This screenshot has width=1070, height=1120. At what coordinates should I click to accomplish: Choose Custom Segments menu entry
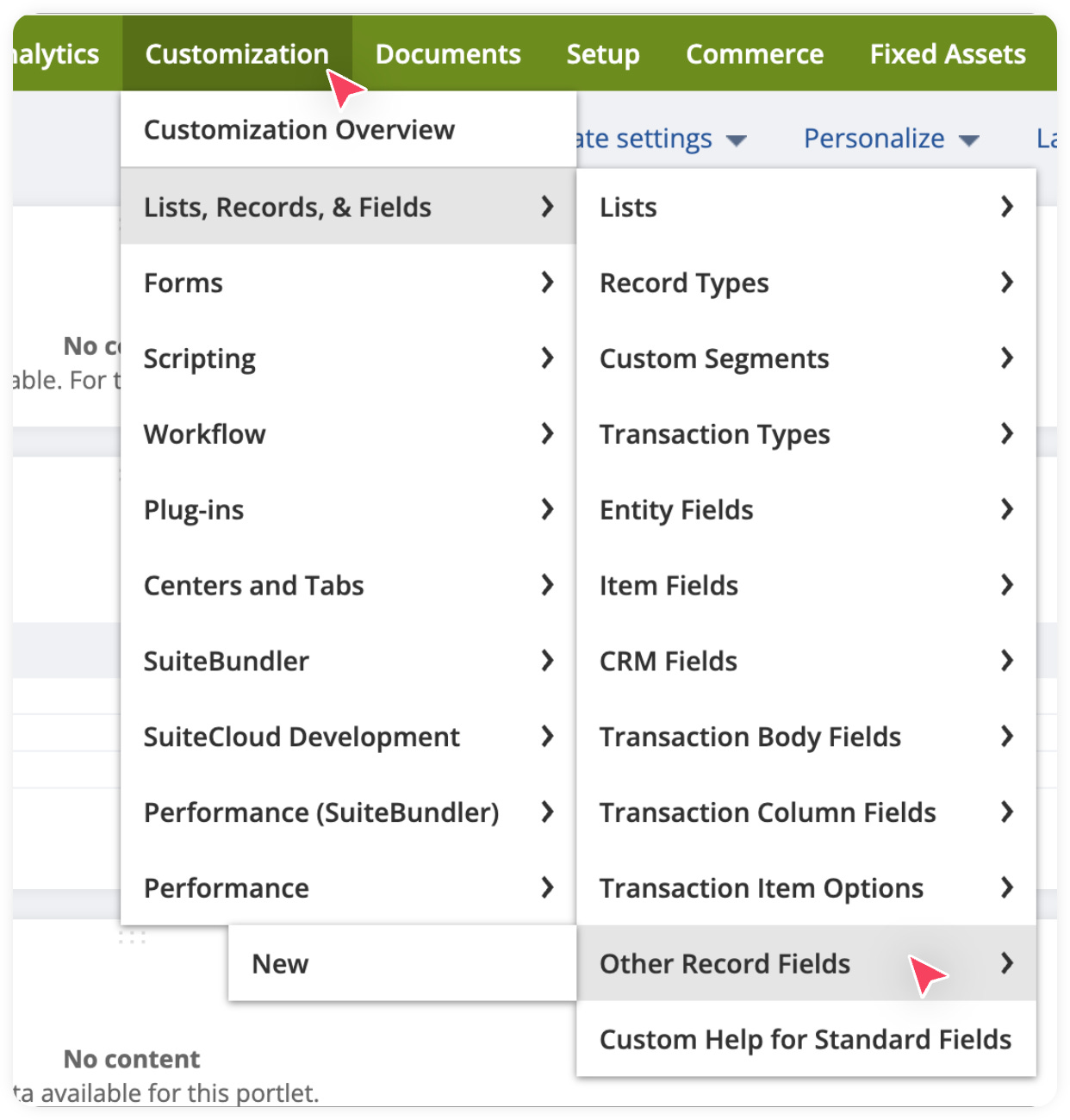coord(714,358)
